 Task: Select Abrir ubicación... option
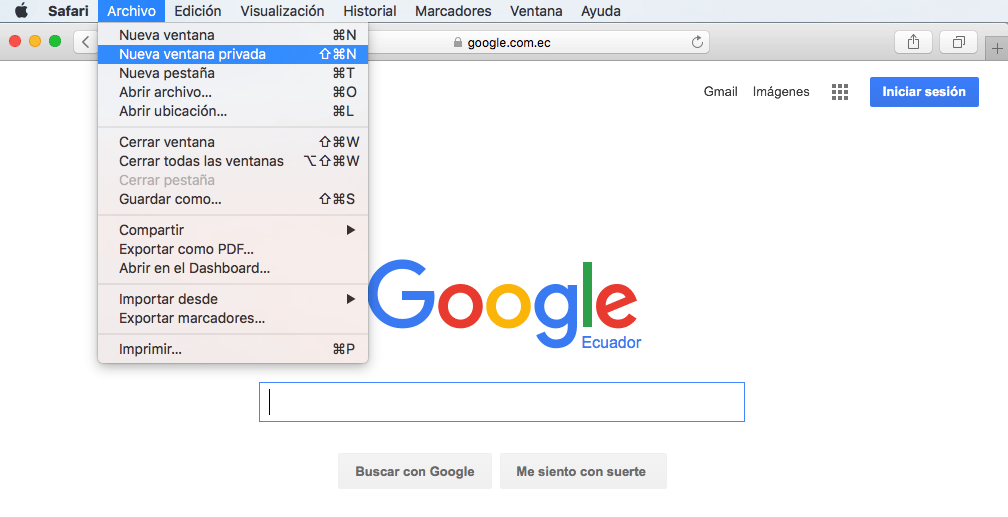click(x=233, y=111)
